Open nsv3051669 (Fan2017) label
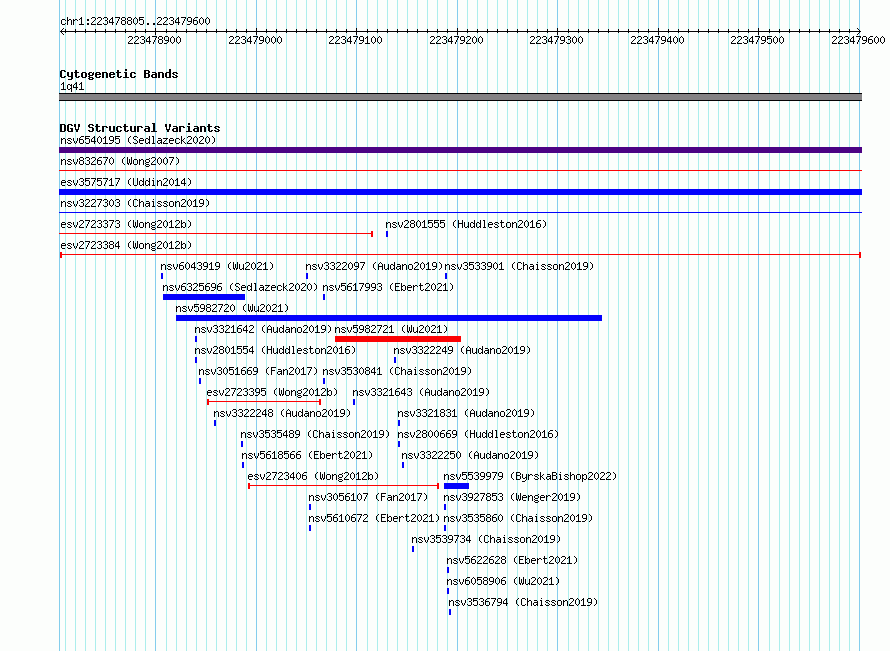Screen dimensions: 890x651 (x=258, y=371)
